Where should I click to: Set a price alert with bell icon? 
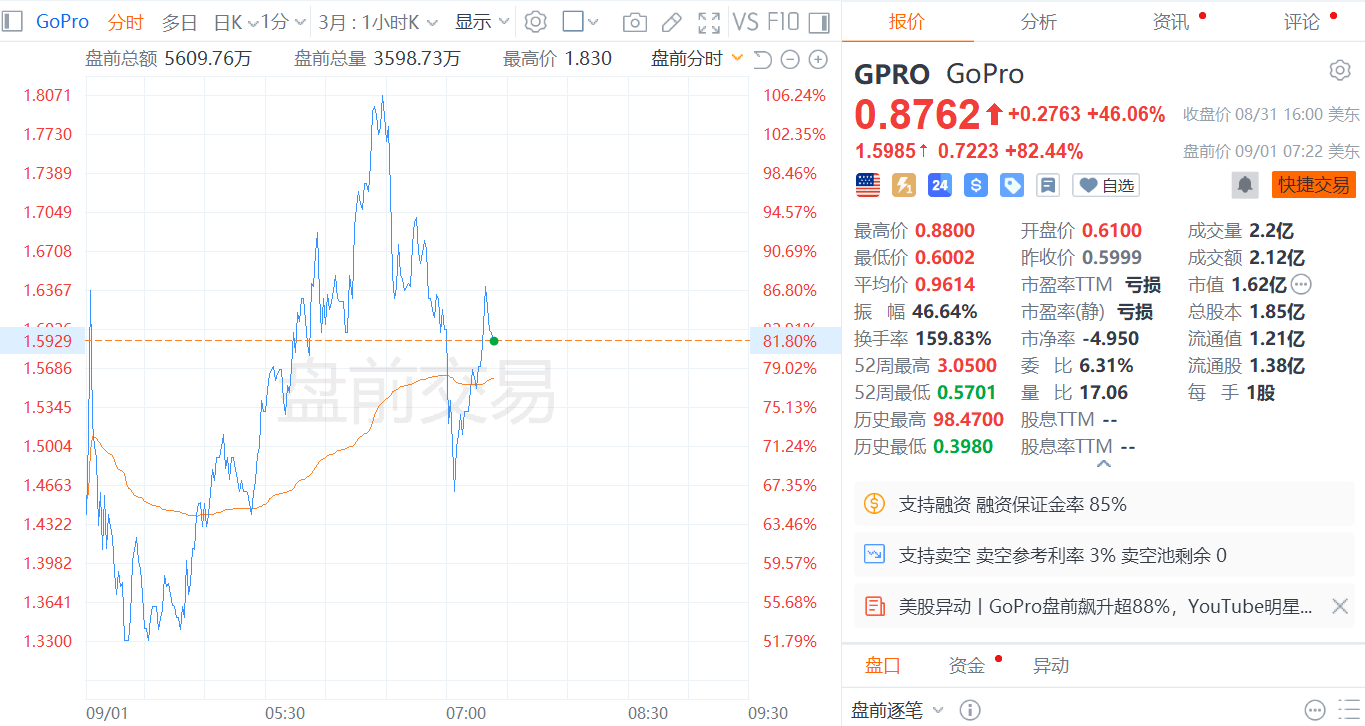point(1245,185)
